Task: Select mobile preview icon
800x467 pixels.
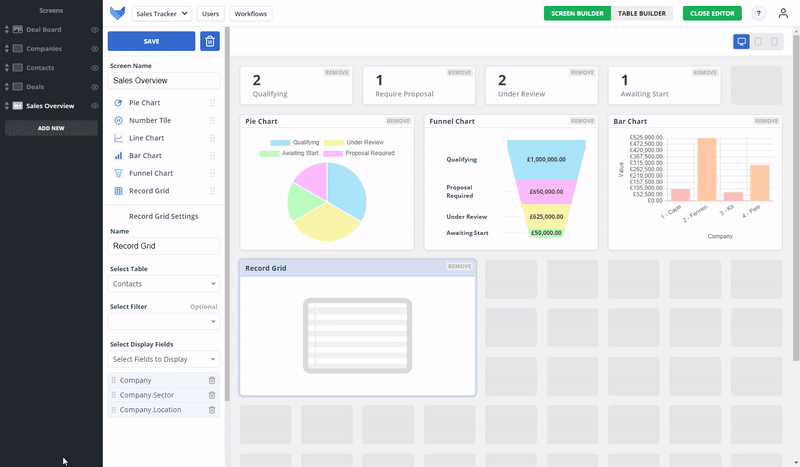Action: pos(774,41)
